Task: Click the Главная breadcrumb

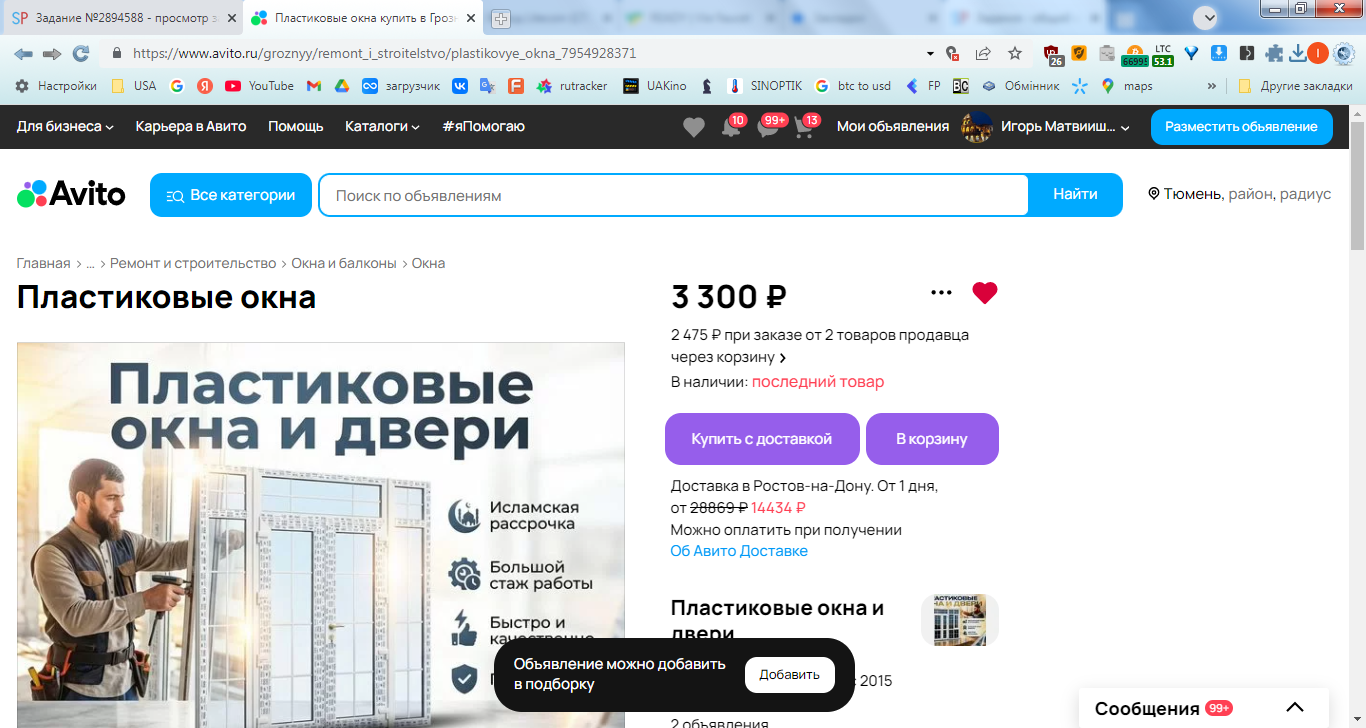Action: pos(43,263)
